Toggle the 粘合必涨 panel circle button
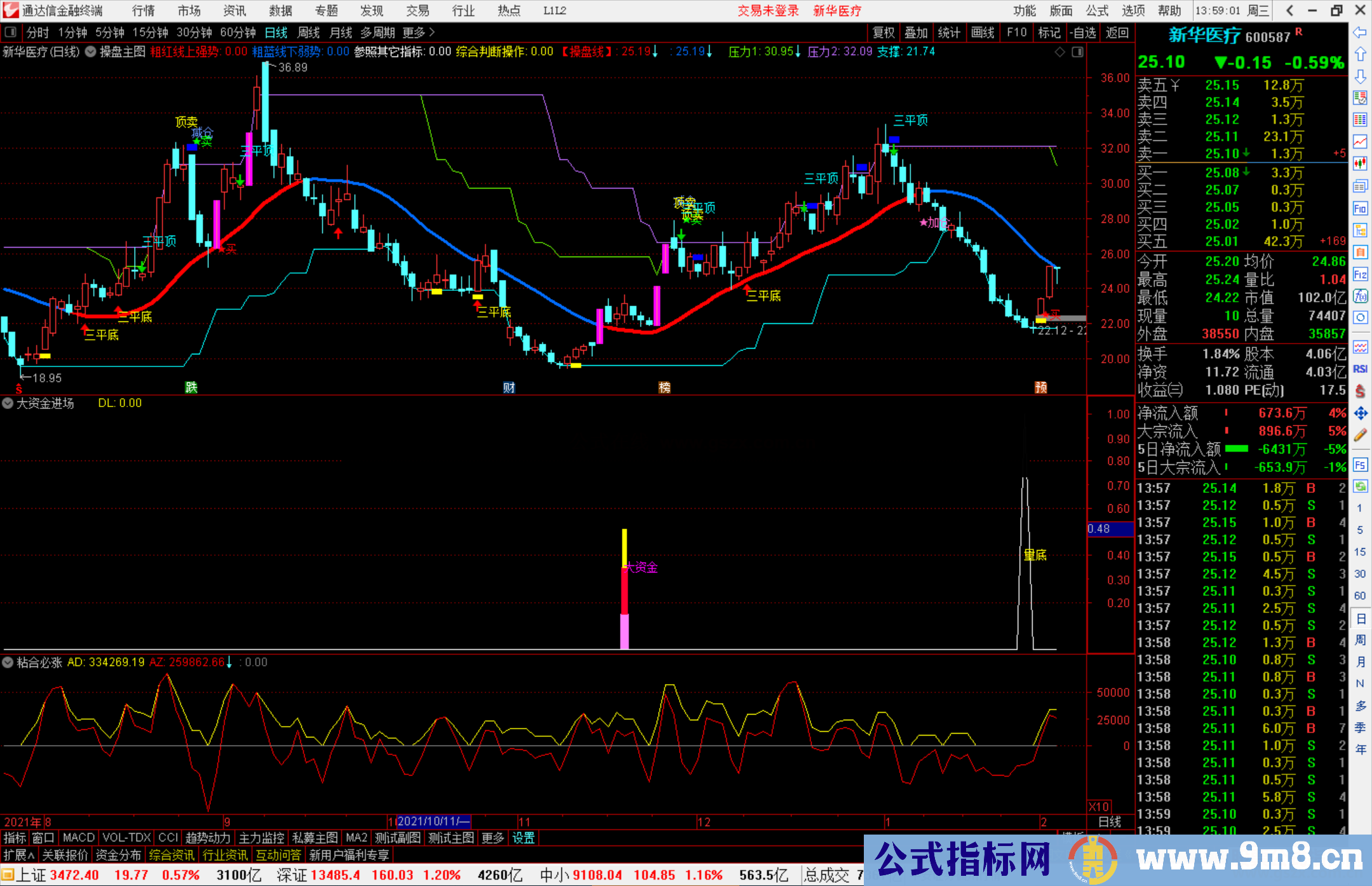This screenshot has width=1372, height=886. (x=8, y=662)
